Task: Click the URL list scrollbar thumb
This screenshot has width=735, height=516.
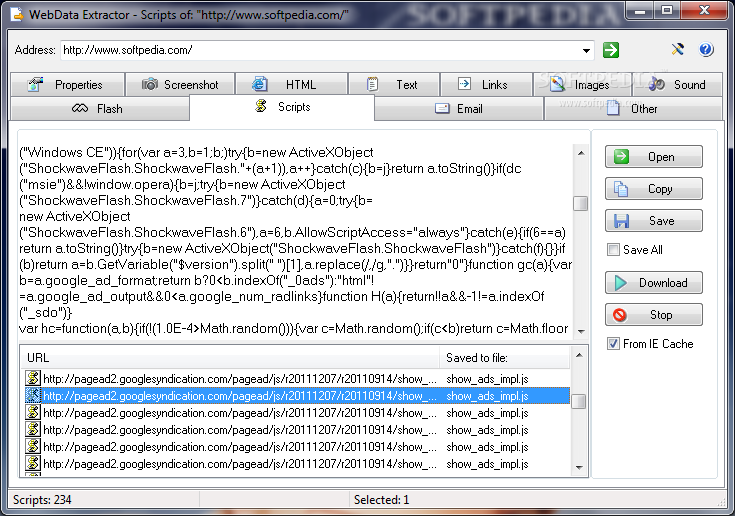Action: tap(579, 401)
